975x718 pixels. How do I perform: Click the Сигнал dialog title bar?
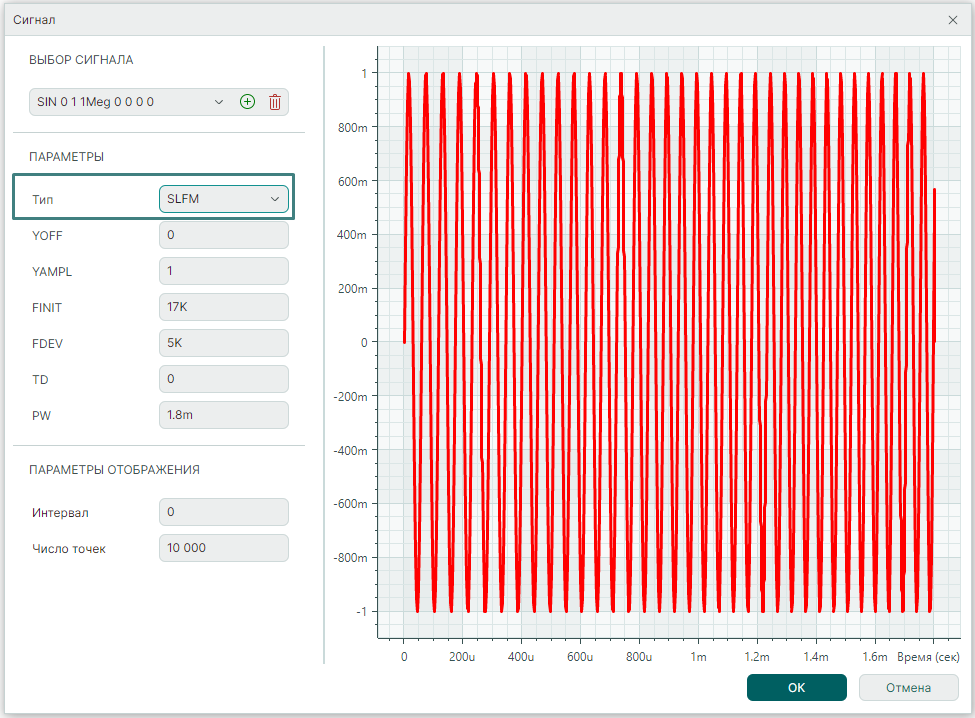pyautogui.click(x=480, y=19)
